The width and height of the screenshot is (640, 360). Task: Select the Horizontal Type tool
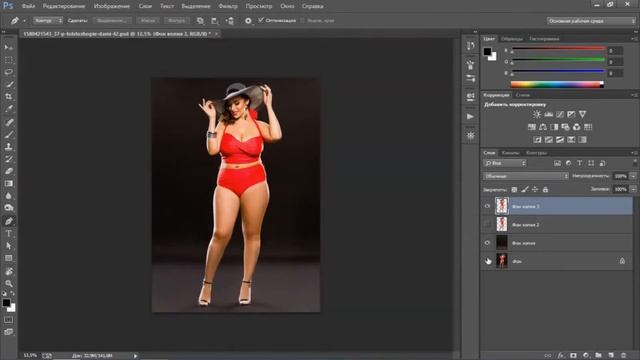pos(8,233)
